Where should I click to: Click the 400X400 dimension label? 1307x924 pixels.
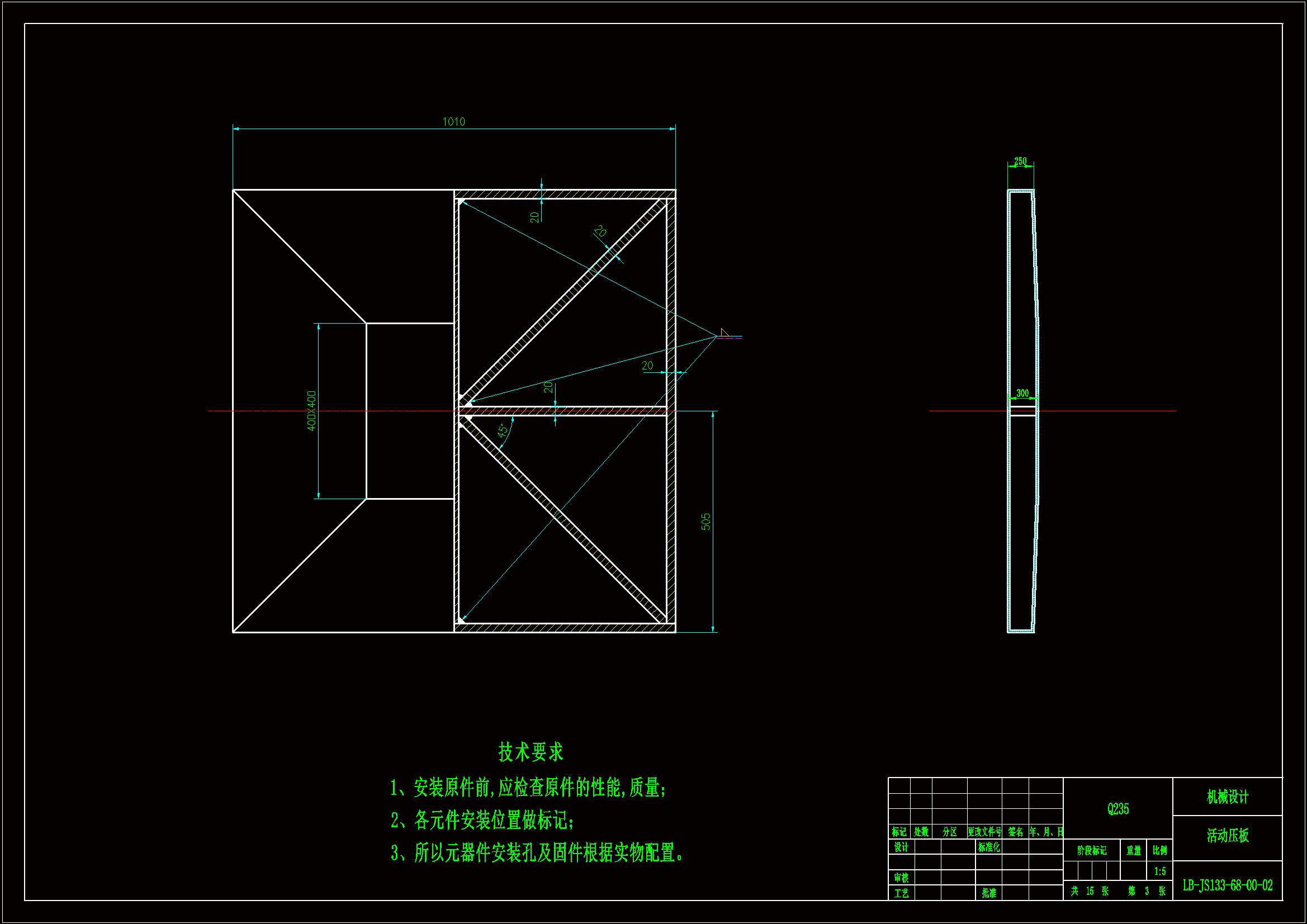click(x=311, y=410)
